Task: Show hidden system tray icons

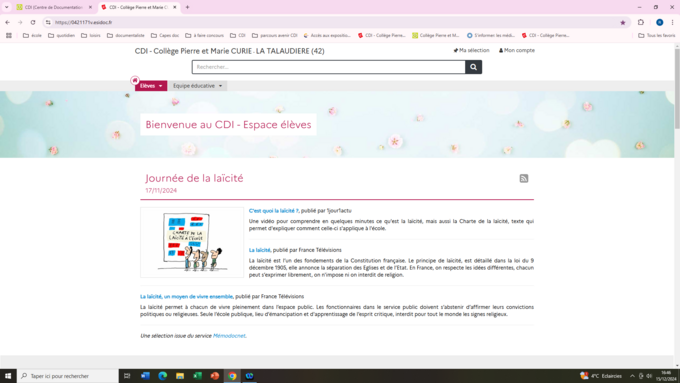Action: click(632, 376)
